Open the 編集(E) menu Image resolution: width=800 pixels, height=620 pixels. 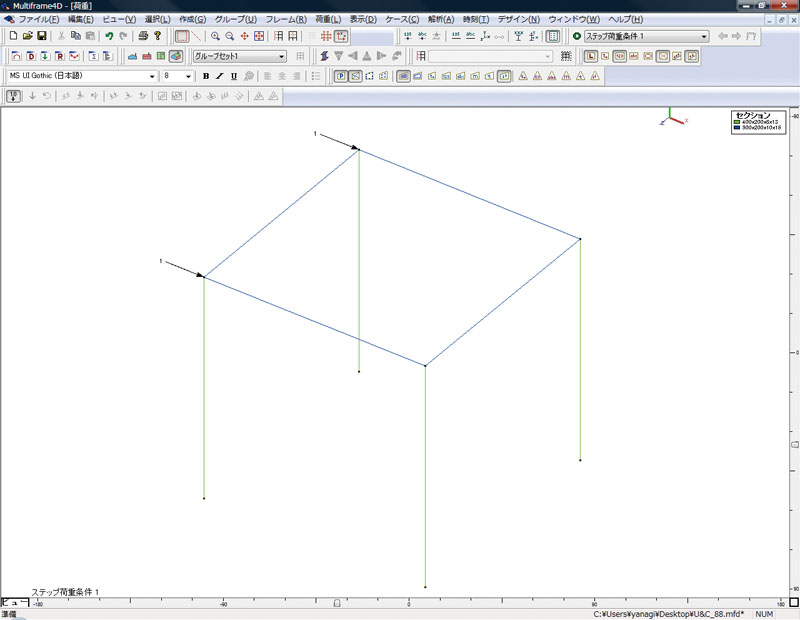[81, 19]
